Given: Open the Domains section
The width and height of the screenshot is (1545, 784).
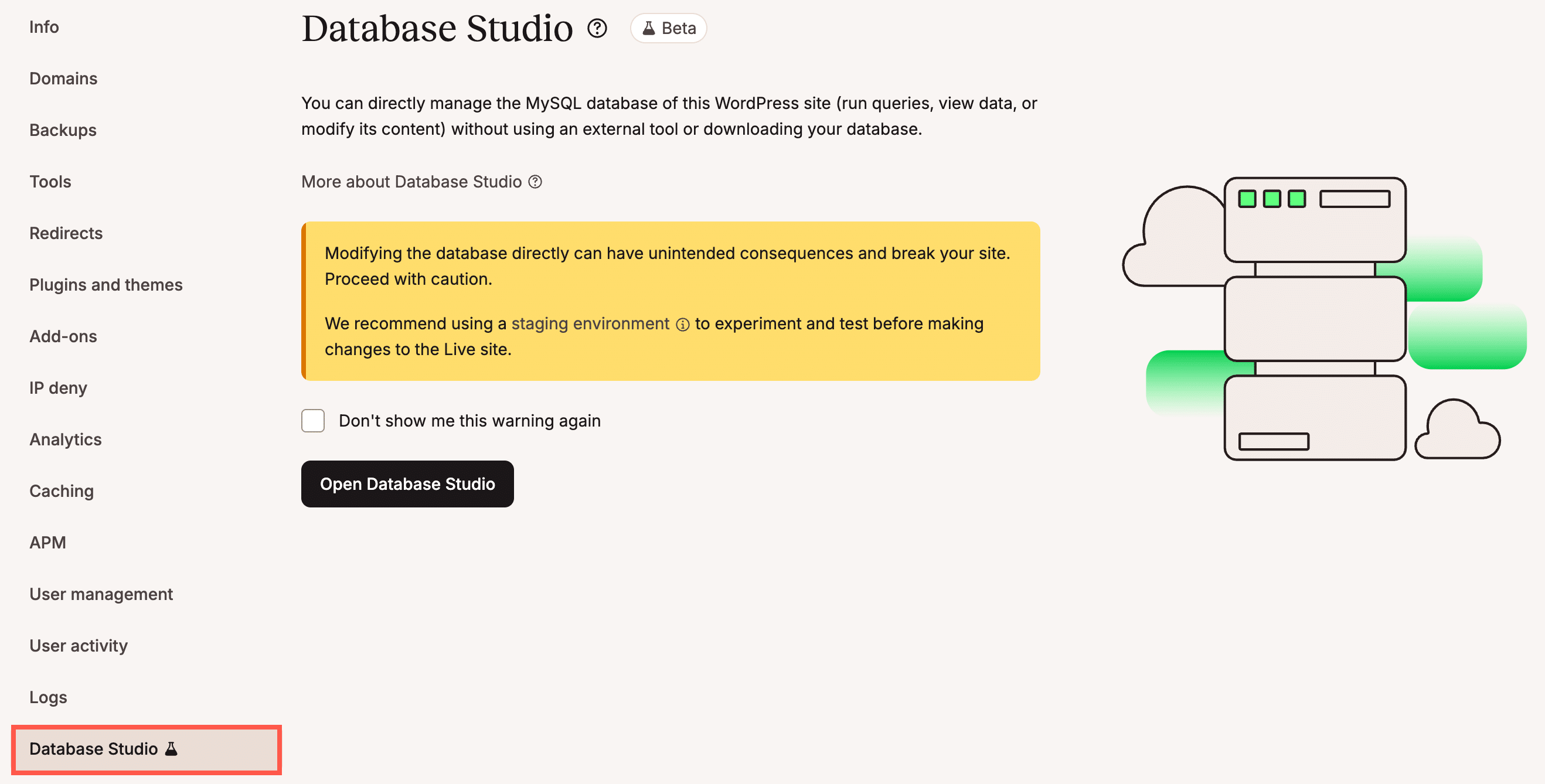Looking at the screenshot, I should point(63,79).
